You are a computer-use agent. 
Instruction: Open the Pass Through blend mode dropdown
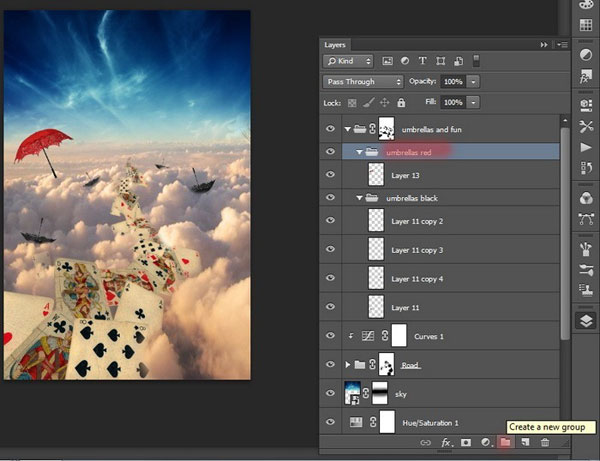coord(363,81)
